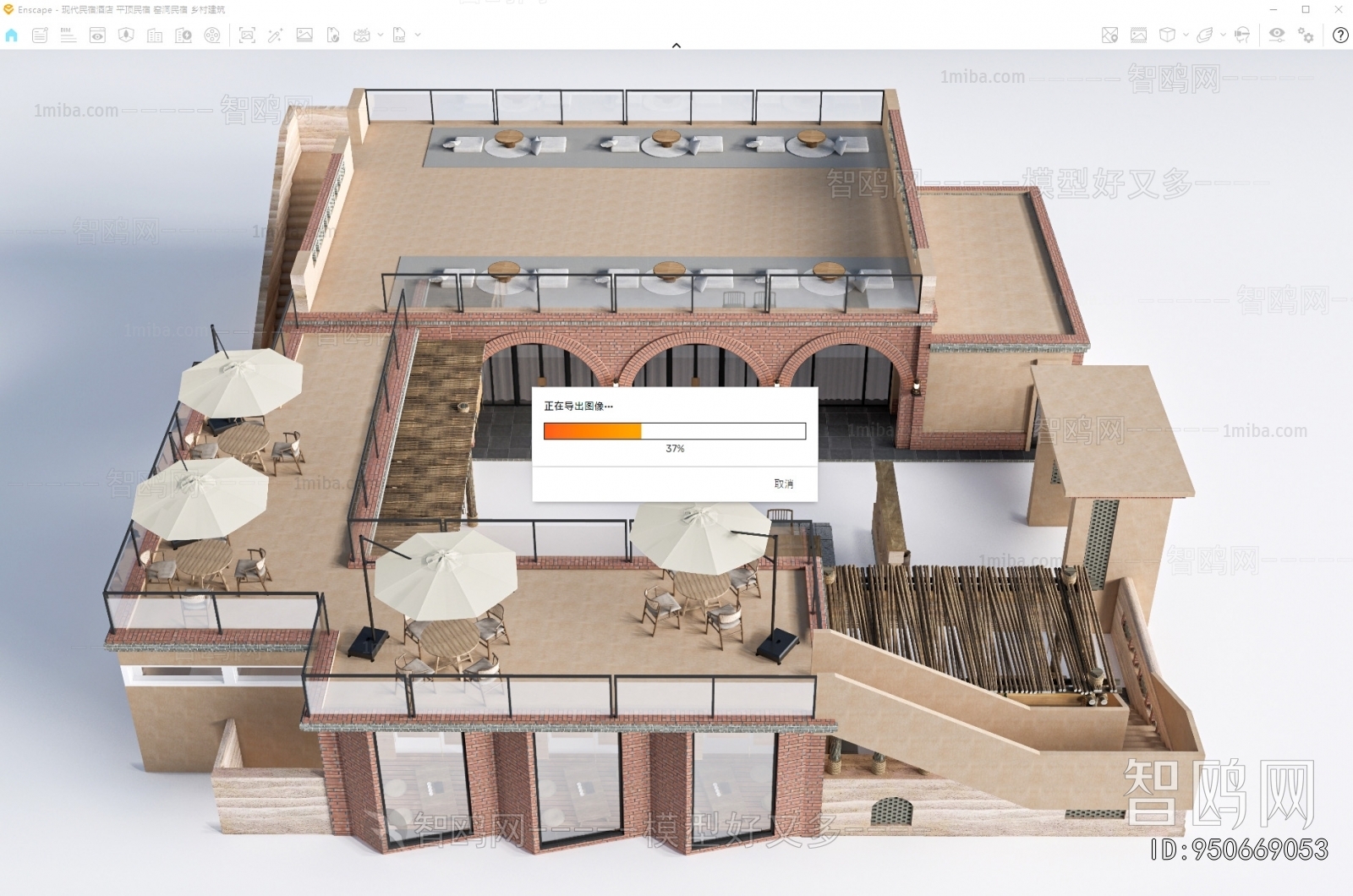
Task: Toggle the Visual Settings eye panel
Action: pyautogui.click(x=1277, y=35)
